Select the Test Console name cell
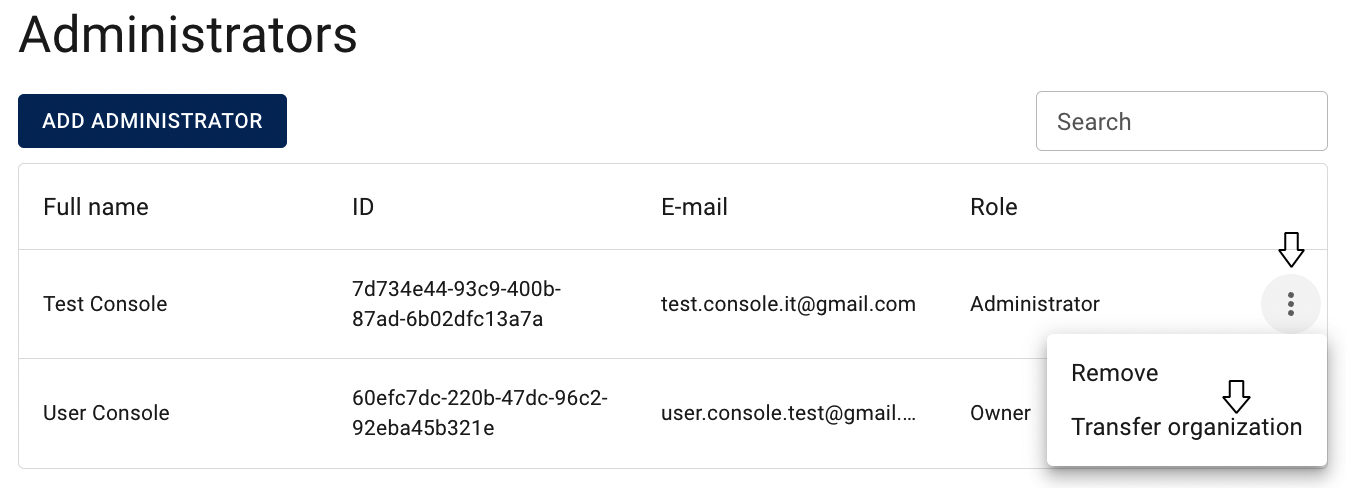 pyautogui.click(x=105, y=304)
